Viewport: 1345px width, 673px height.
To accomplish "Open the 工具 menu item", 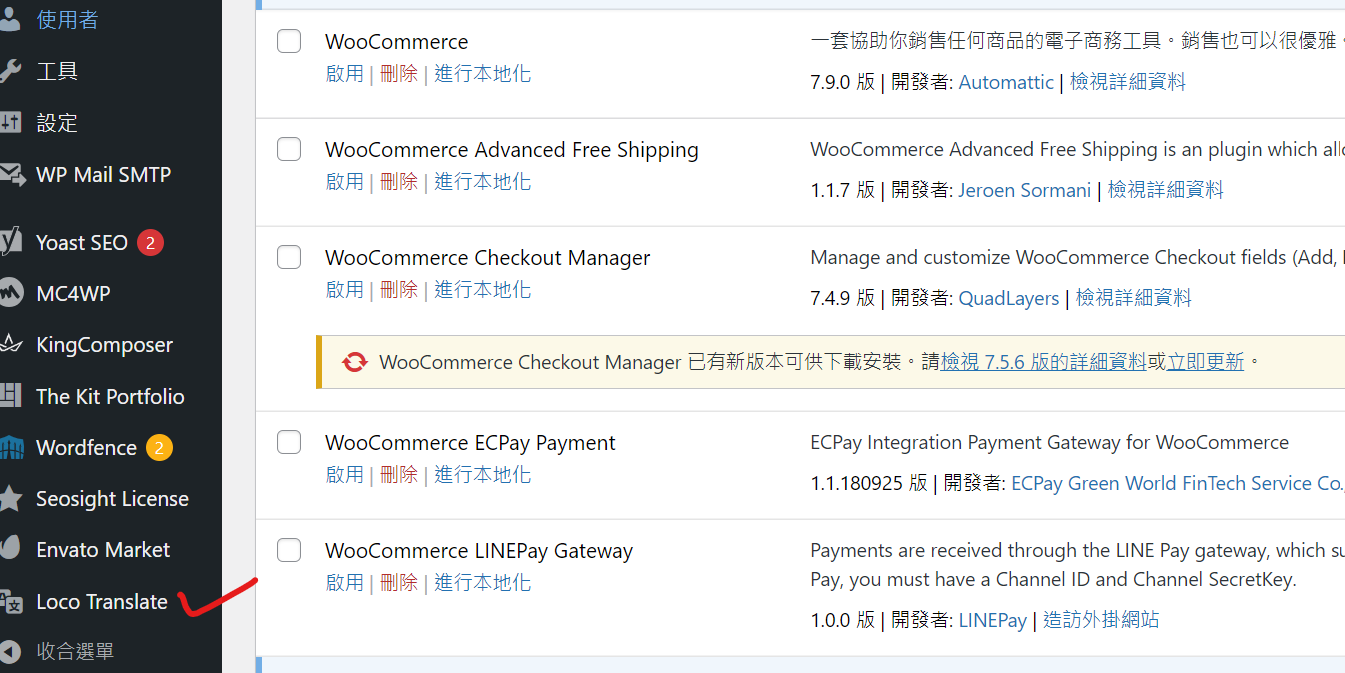I will tap(57, 71).
